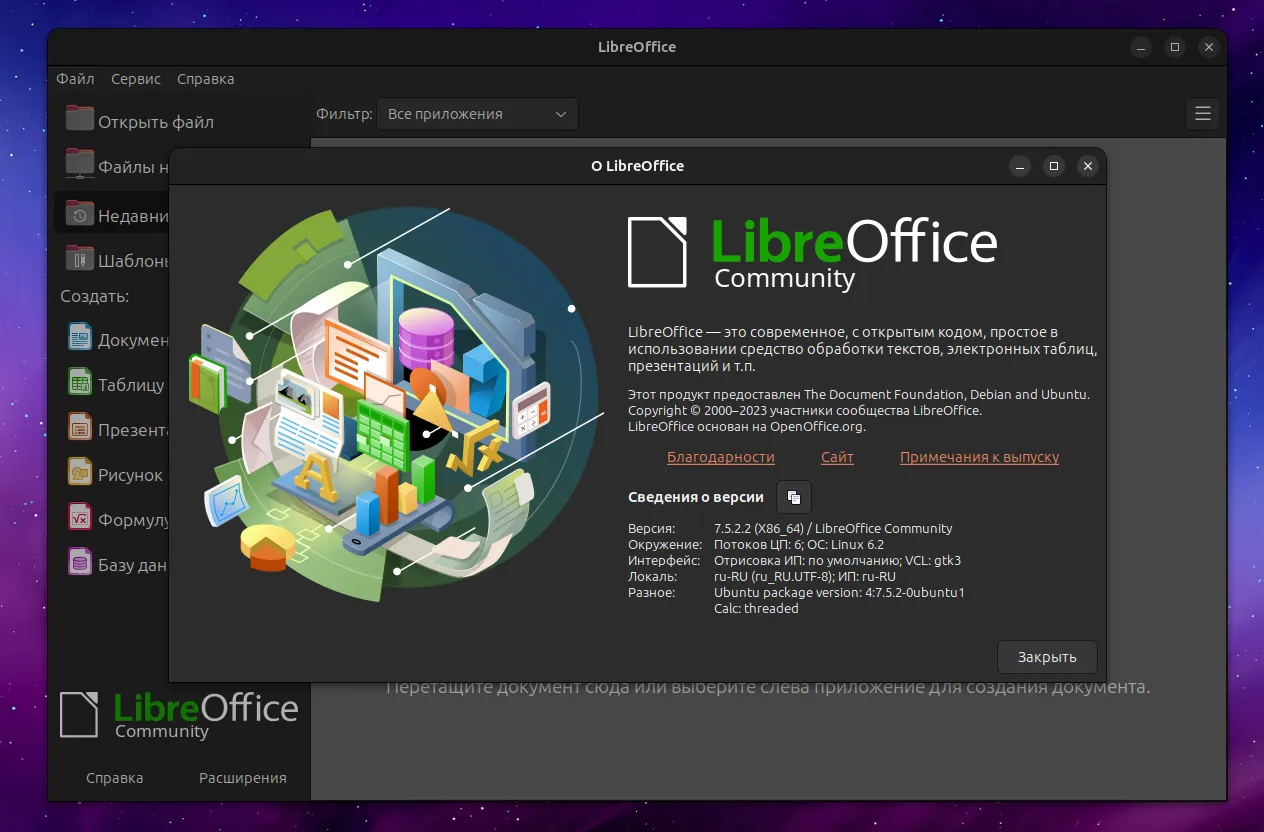Open the Примечания к выпуску link

coord(979,457)
